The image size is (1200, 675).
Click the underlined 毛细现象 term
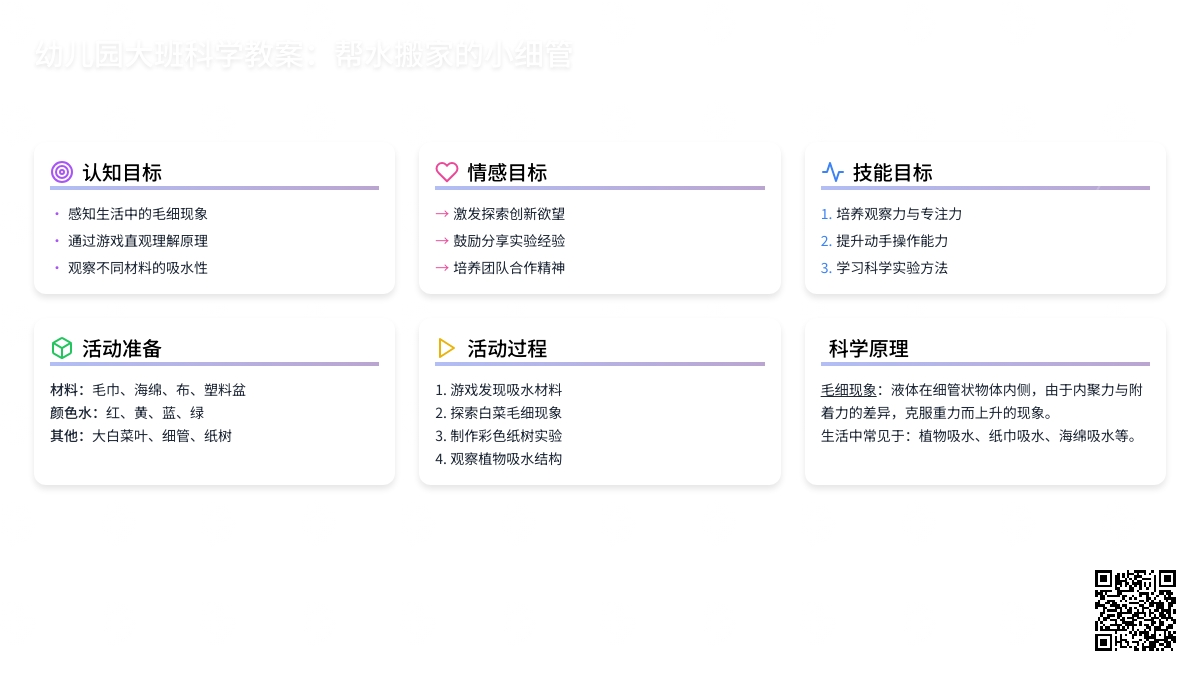pos(848,390)
